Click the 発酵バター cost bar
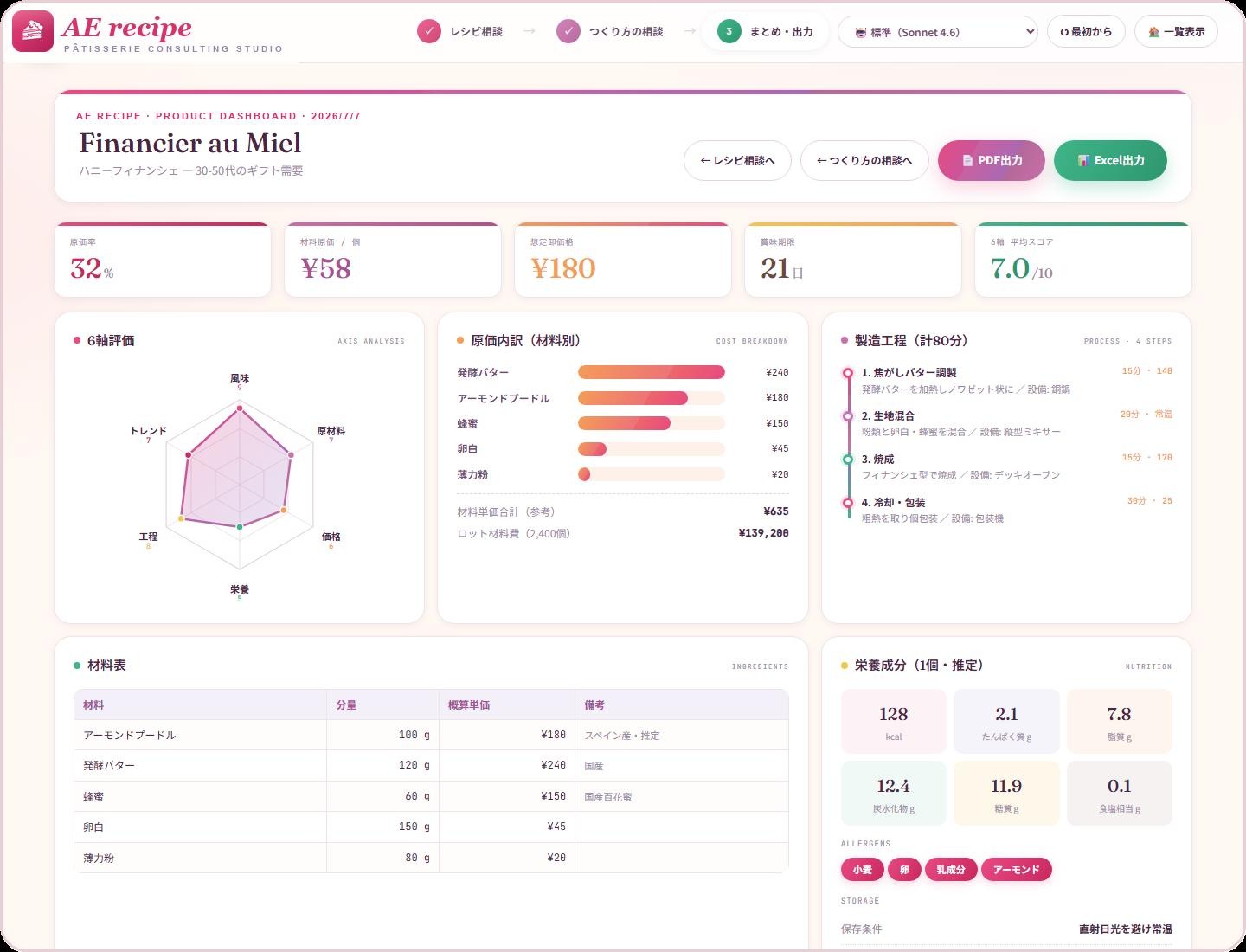Viewport: 1246px width, 952px height. click(652, 372)
